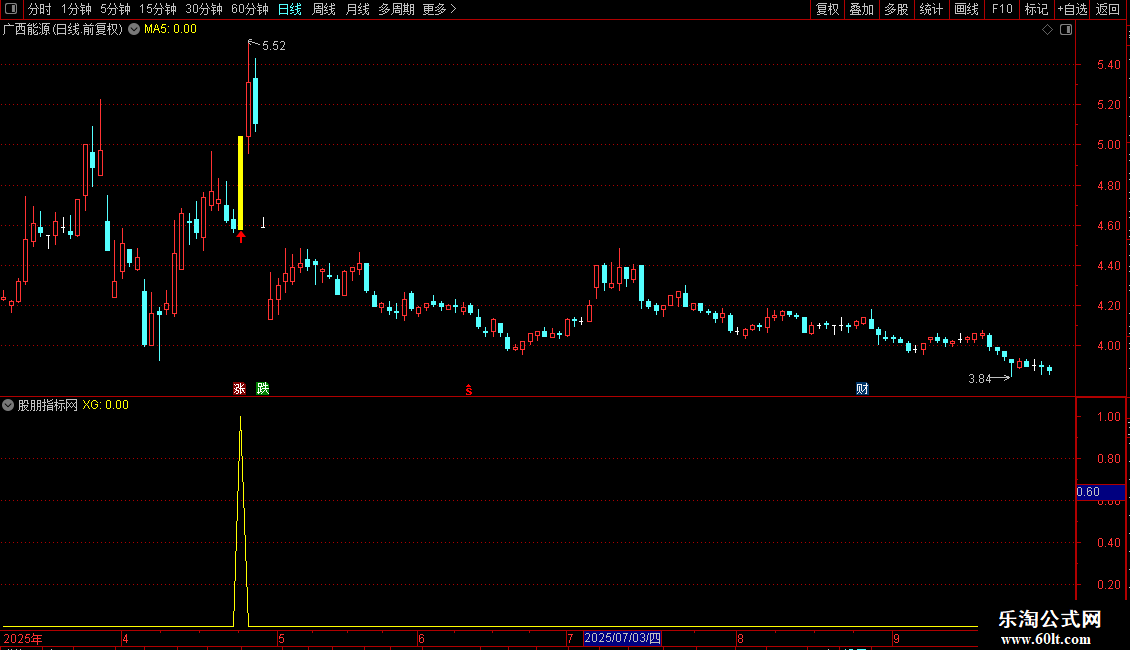Click the XG: 0.00 indicator value

coord(105,405)
